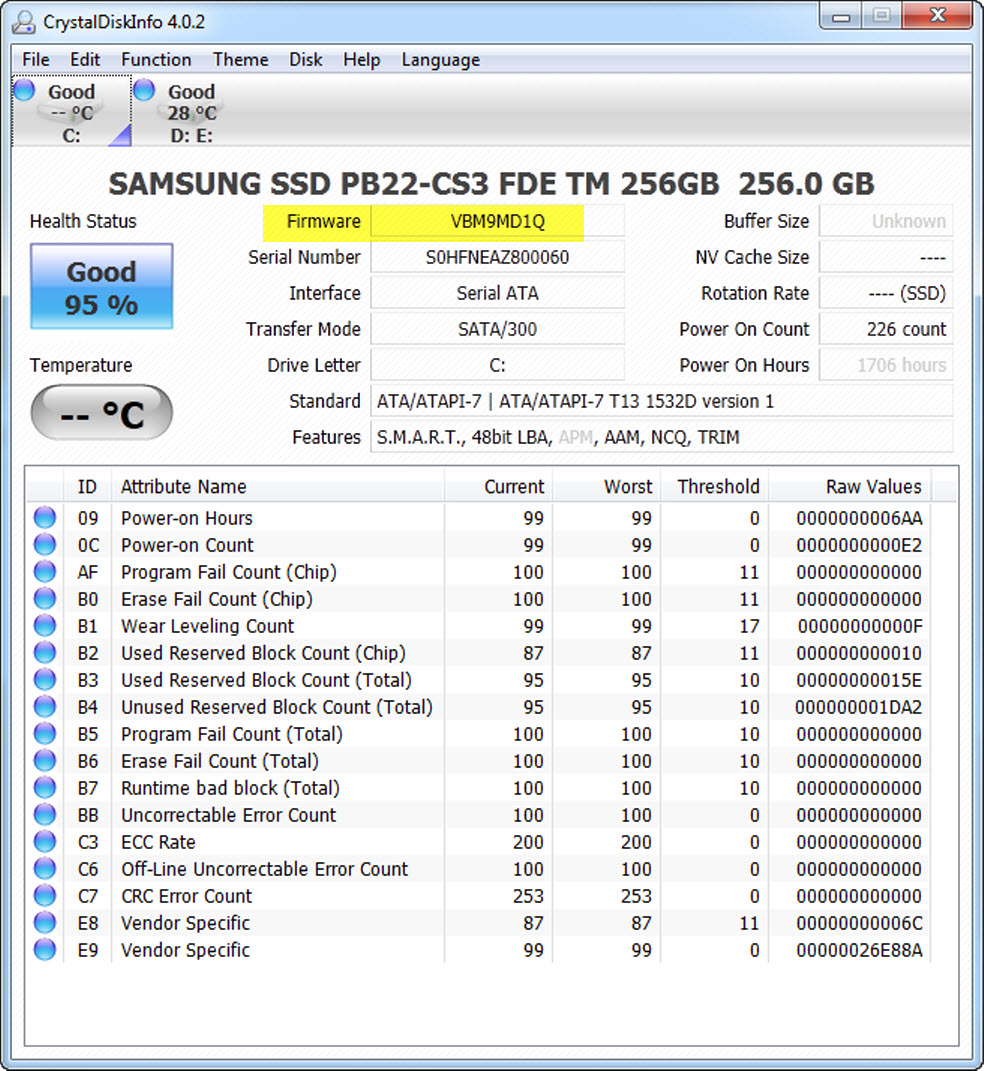This screenshot has width=984, height=1071.
Task: Click the Interface field Serial ATA
Action: [x=497, y=294]
